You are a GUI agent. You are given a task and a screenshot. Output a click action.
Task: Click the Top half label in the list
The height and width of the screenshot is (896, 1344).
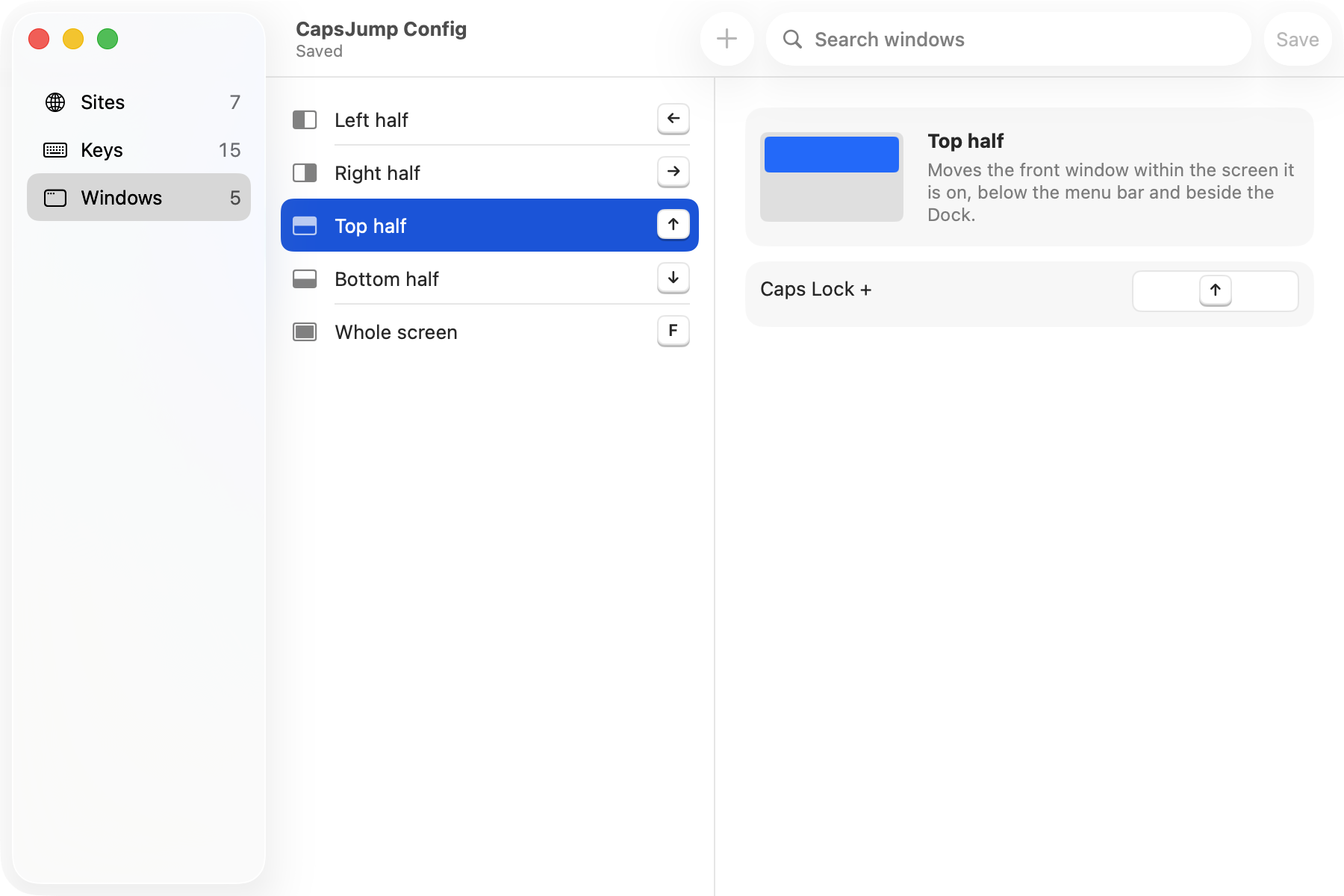coord(370,225)
